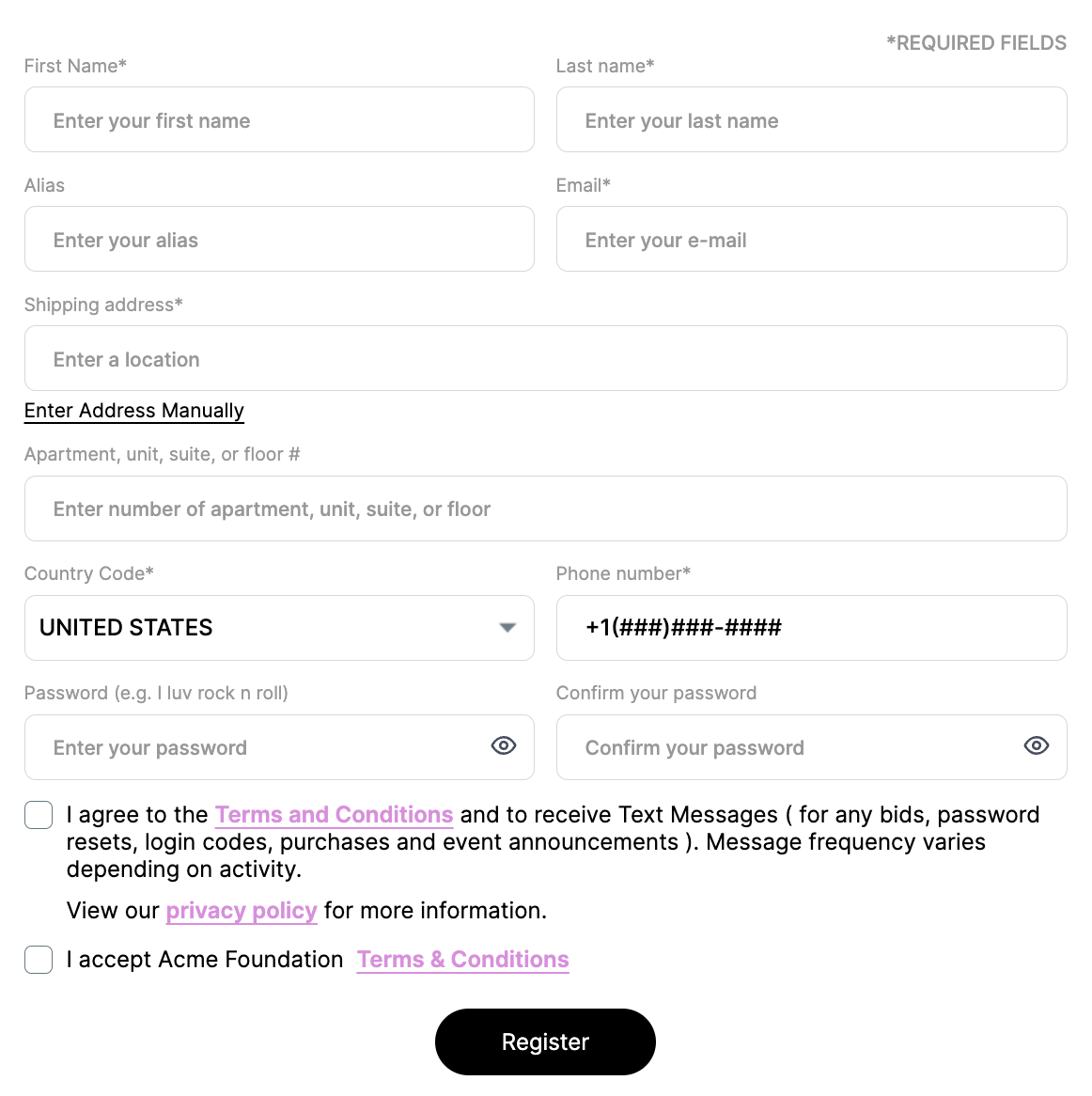View the privacy policy link
The height and width of the screenshot is (1096, 1092).
tap(241, 910)
